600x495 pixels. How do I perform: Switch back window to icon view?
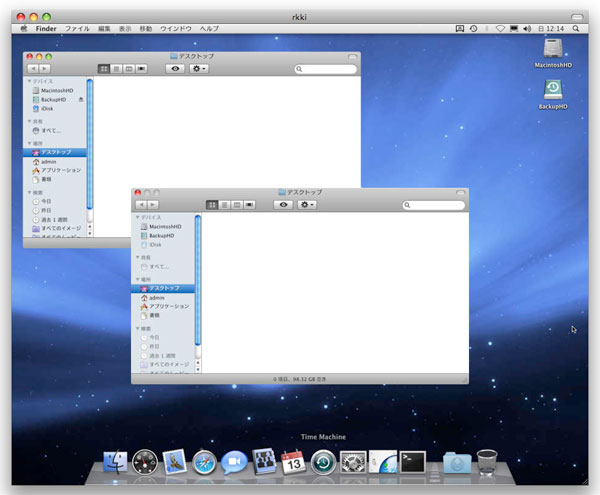click(x=104, y=69)
